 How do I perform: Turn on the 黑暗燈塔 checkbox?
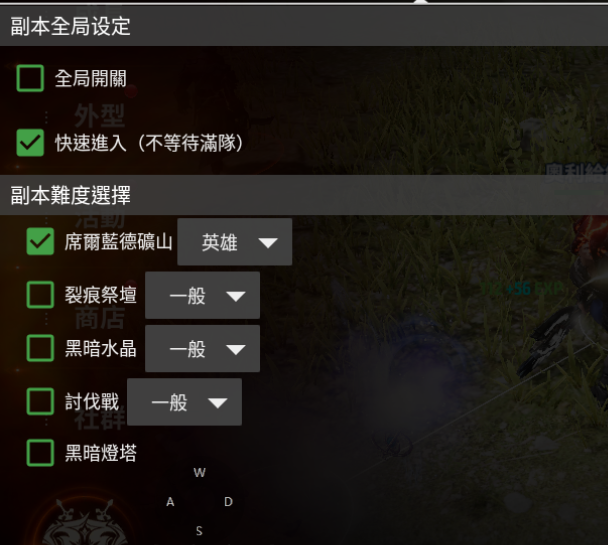coord(40,453)
